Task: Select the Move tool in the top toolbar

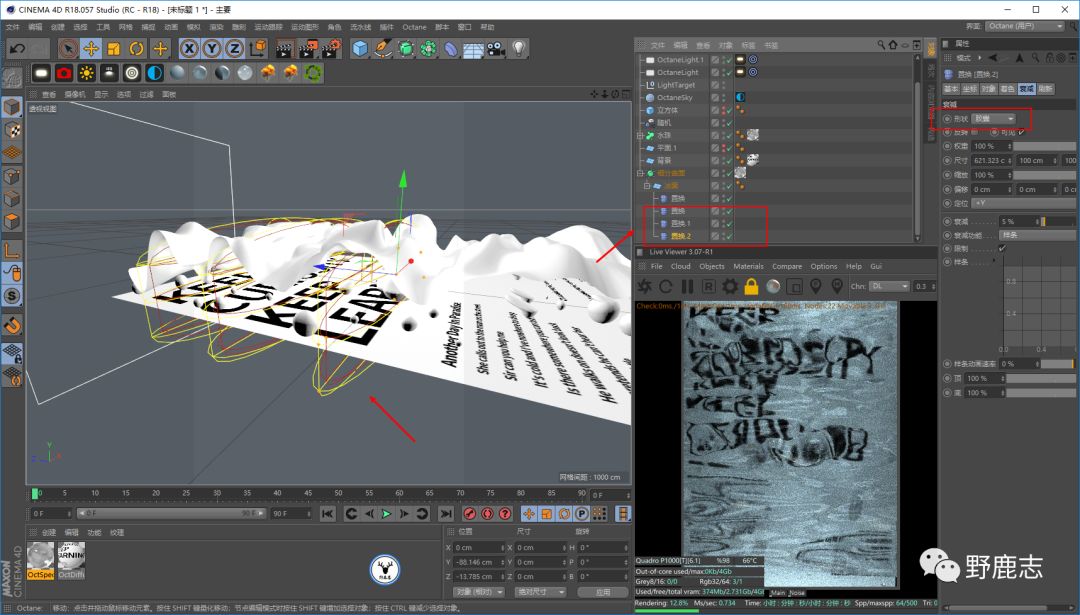Action: click(x=91, y=48)
